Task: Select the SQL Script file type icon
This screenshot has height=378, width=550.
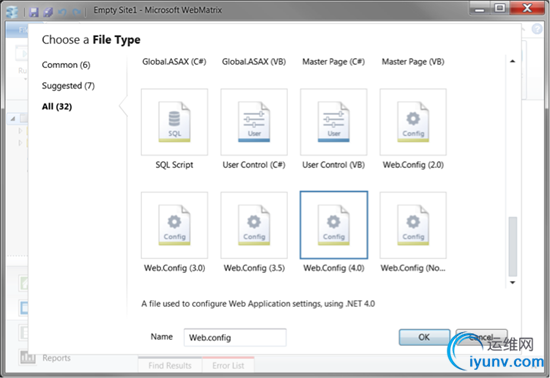Action: pos(174,122)
